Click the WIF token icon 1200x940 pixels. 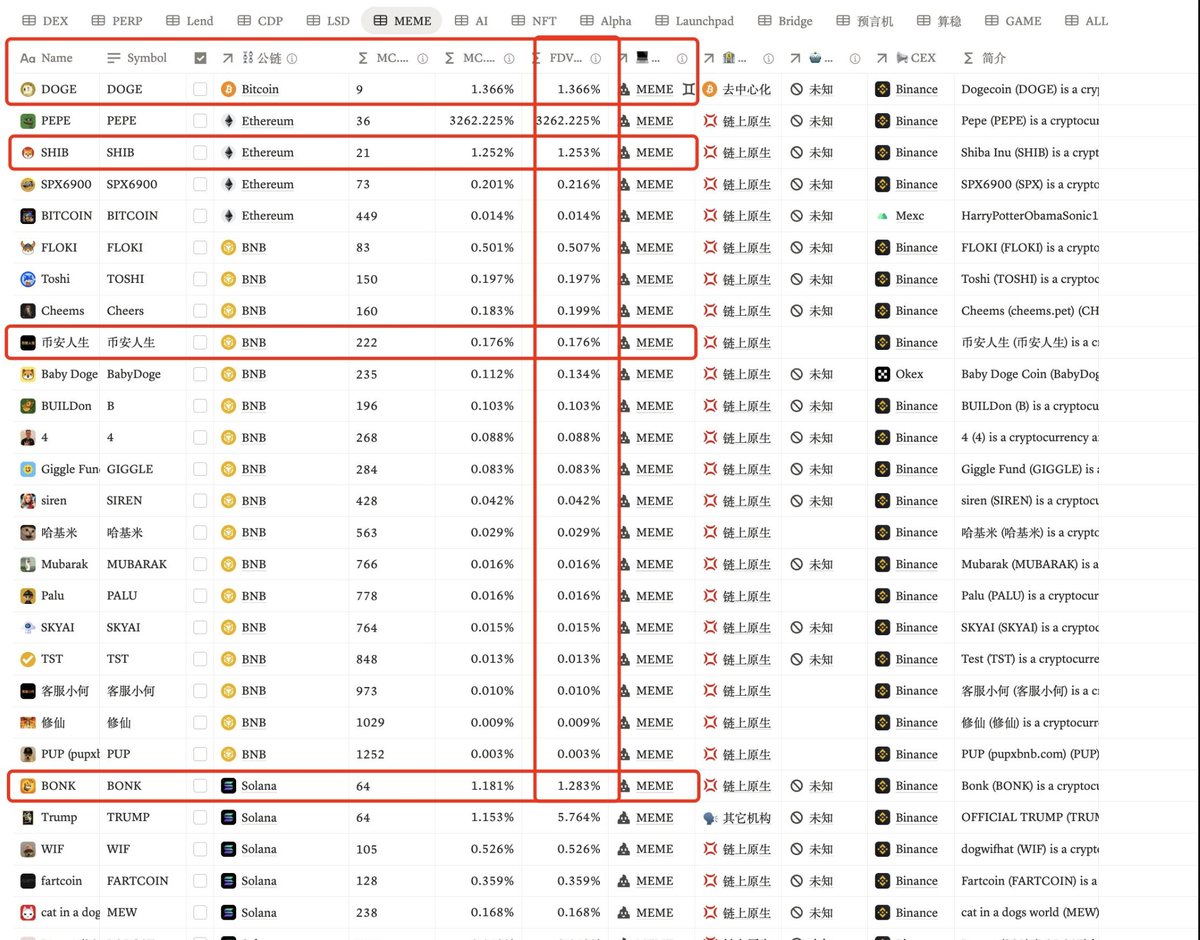click(x=28, y=849)
